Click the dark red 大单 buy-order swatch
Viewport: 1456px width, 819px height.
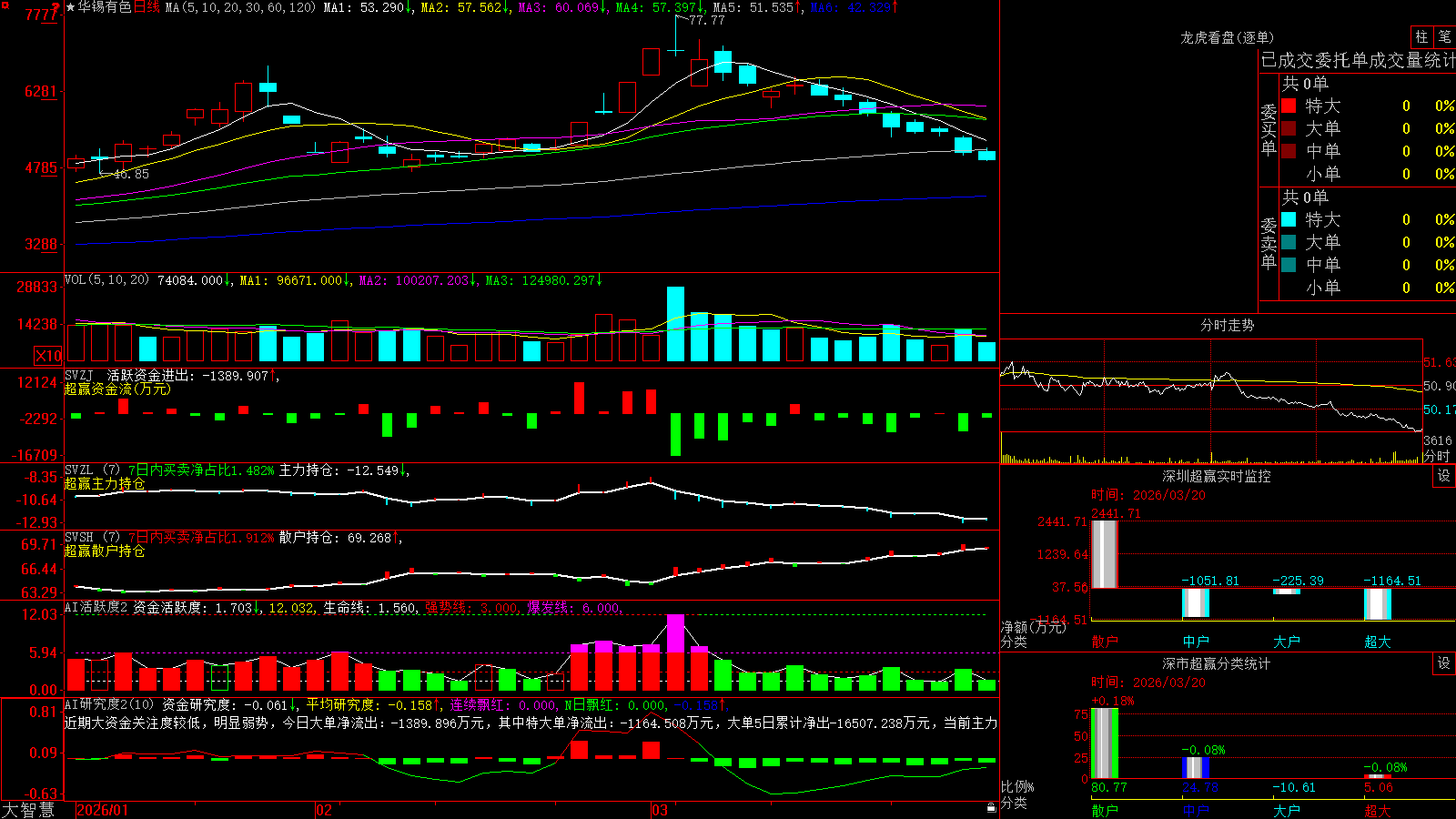(x=1289, y=128)
